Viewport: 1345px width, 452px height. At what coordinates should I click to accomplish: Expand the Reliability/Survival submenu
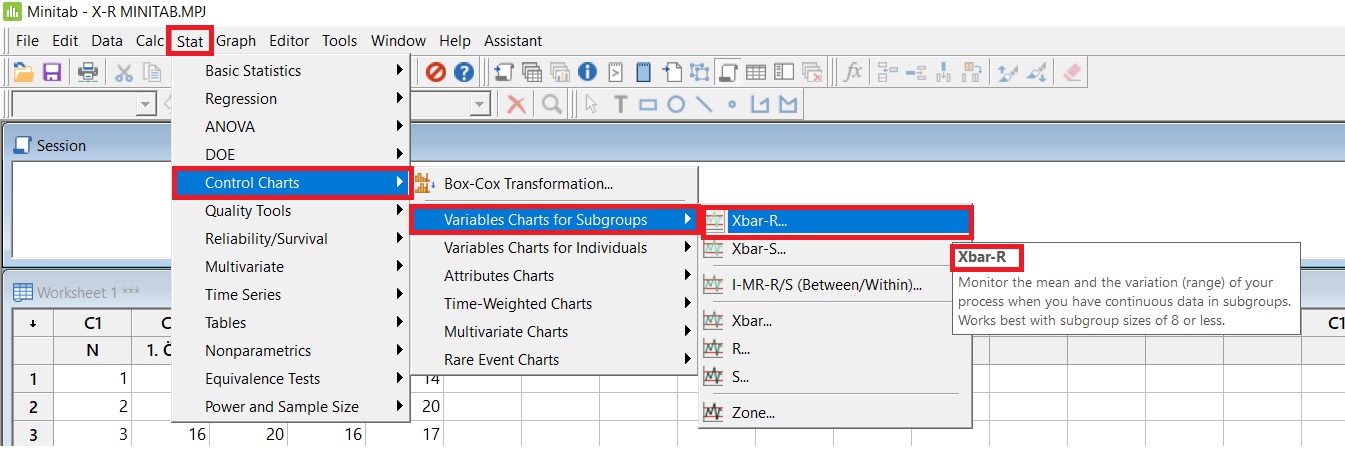coord(291,238)
